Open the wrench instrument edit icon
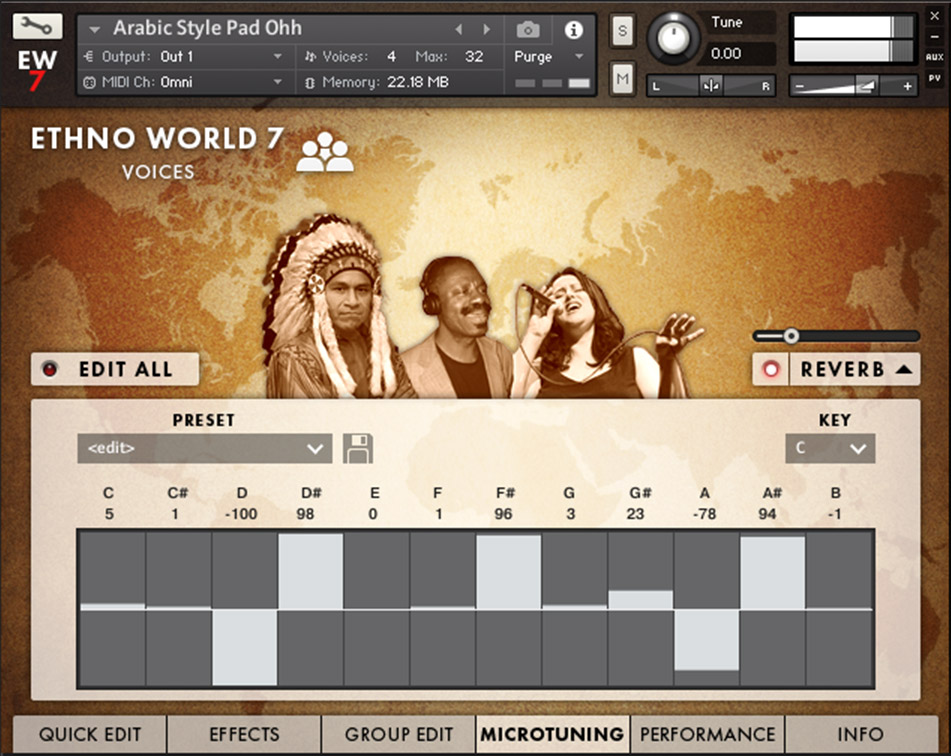The height and width of the screenshot is (756, 951). tap(37, 26)
